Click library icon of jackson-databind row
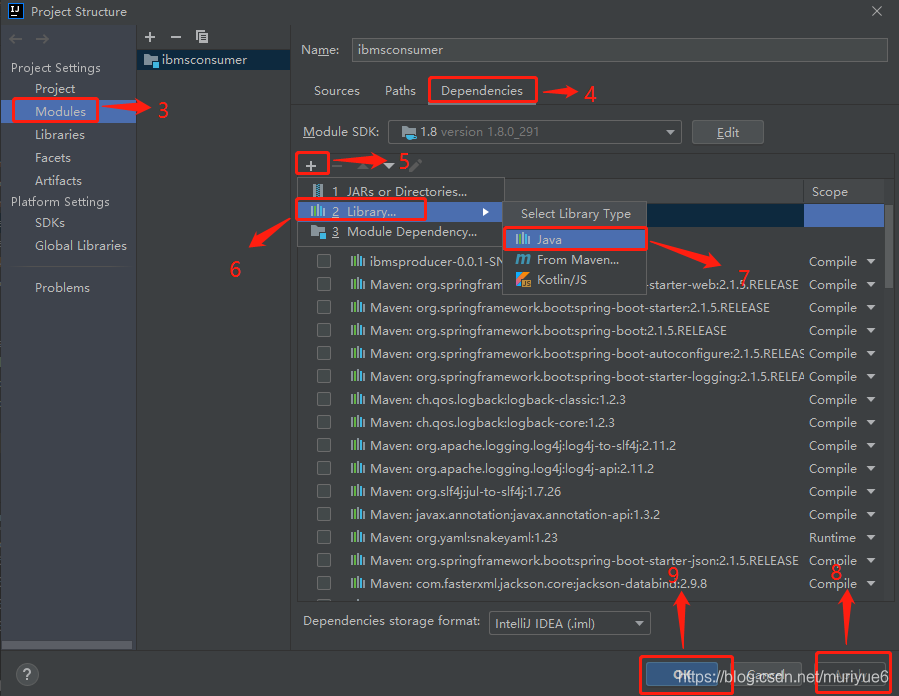Screen dimensions: 899x696 (358, 583)
